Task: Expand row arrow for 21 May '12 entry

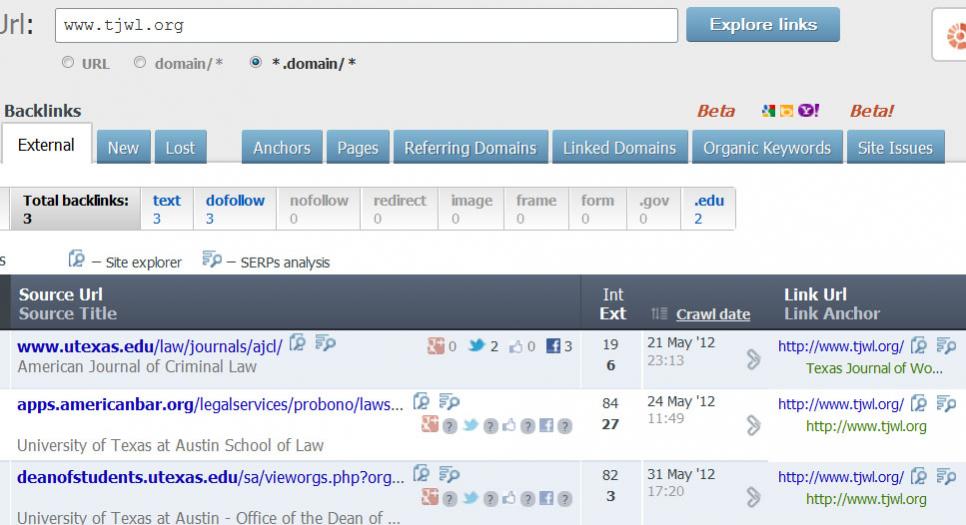Action: coord(753,359)
